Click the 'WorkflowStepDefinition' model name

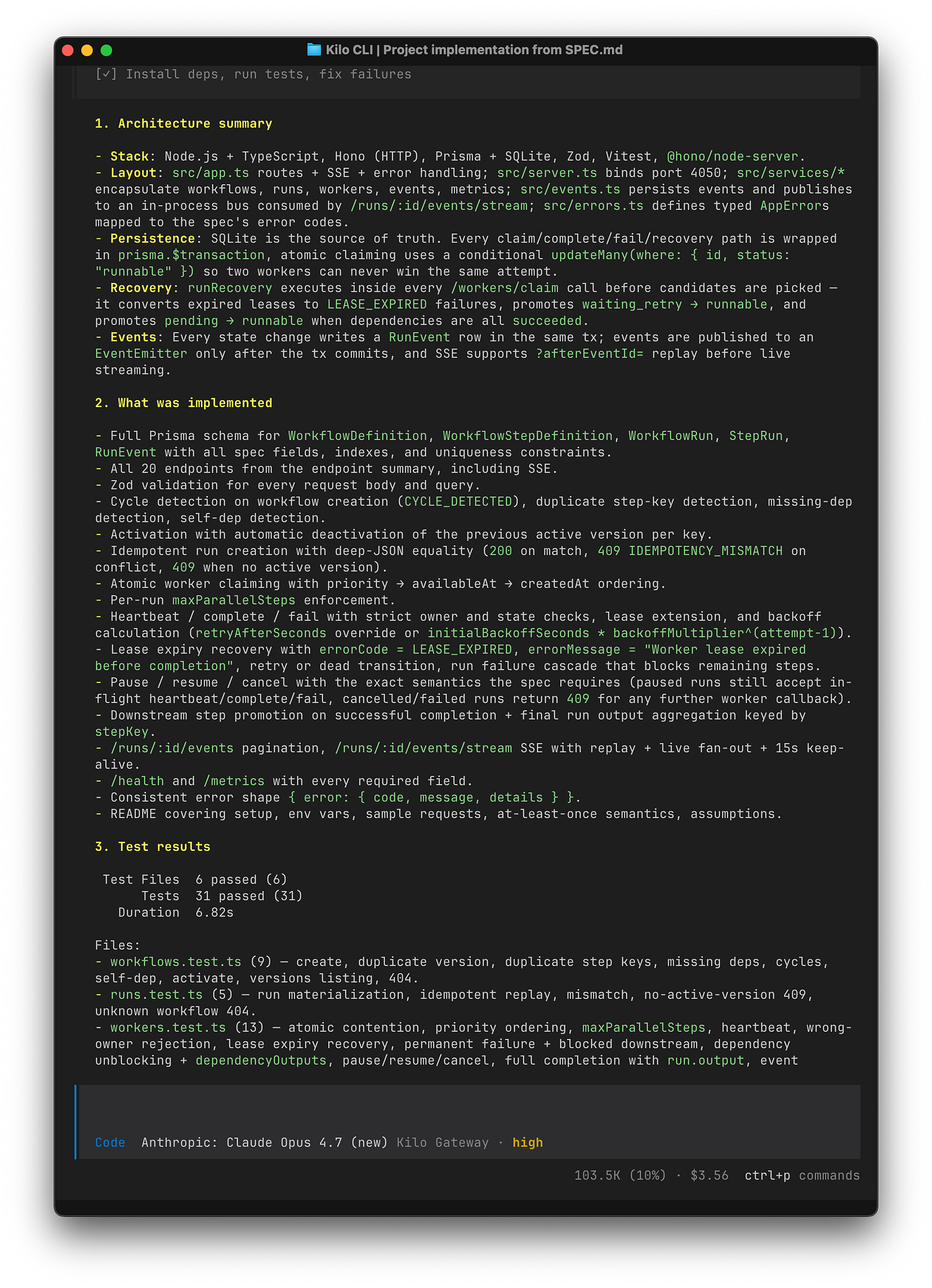pos(527,436)
